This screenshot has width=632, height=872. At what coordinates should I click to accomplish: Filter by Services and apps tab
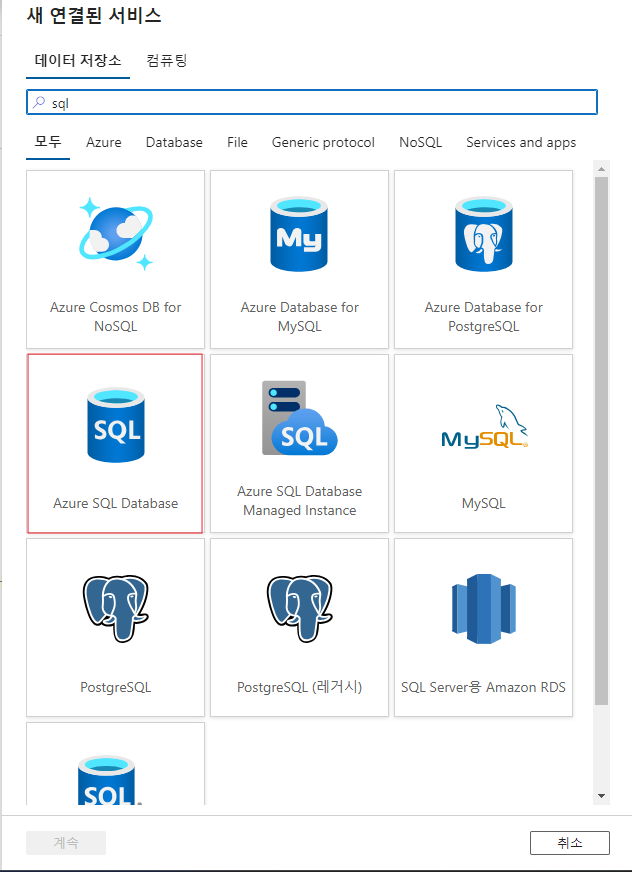tap(521, 142)
